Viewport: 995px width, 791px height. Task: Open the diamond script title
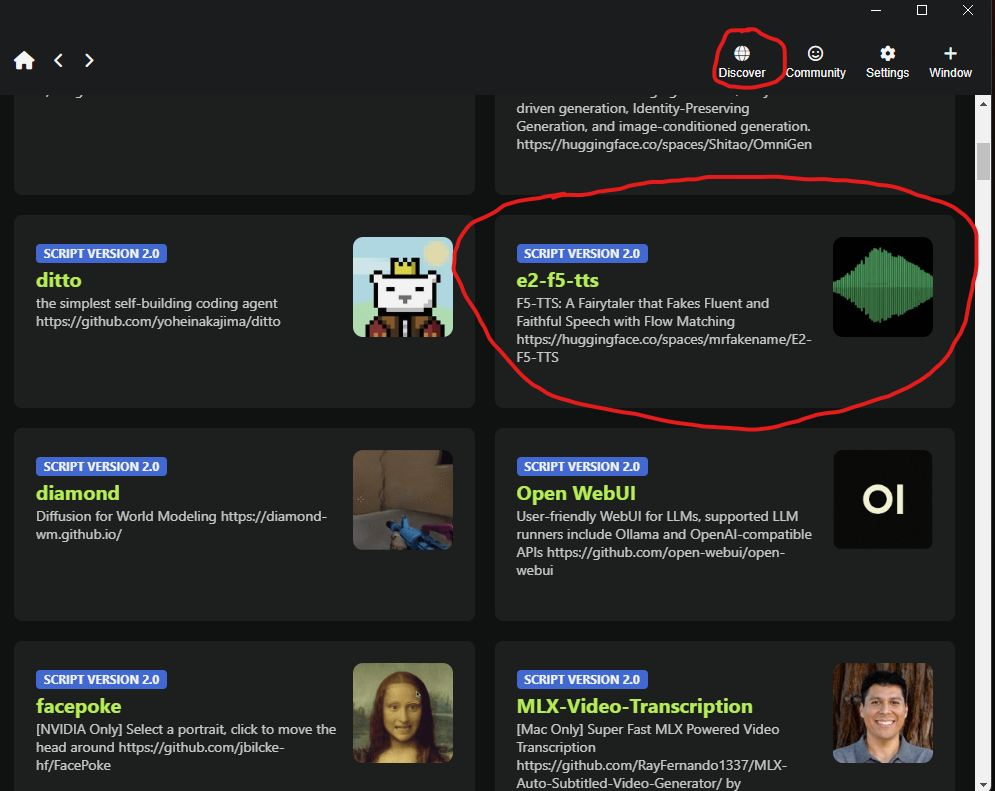(x=77, y=493)
